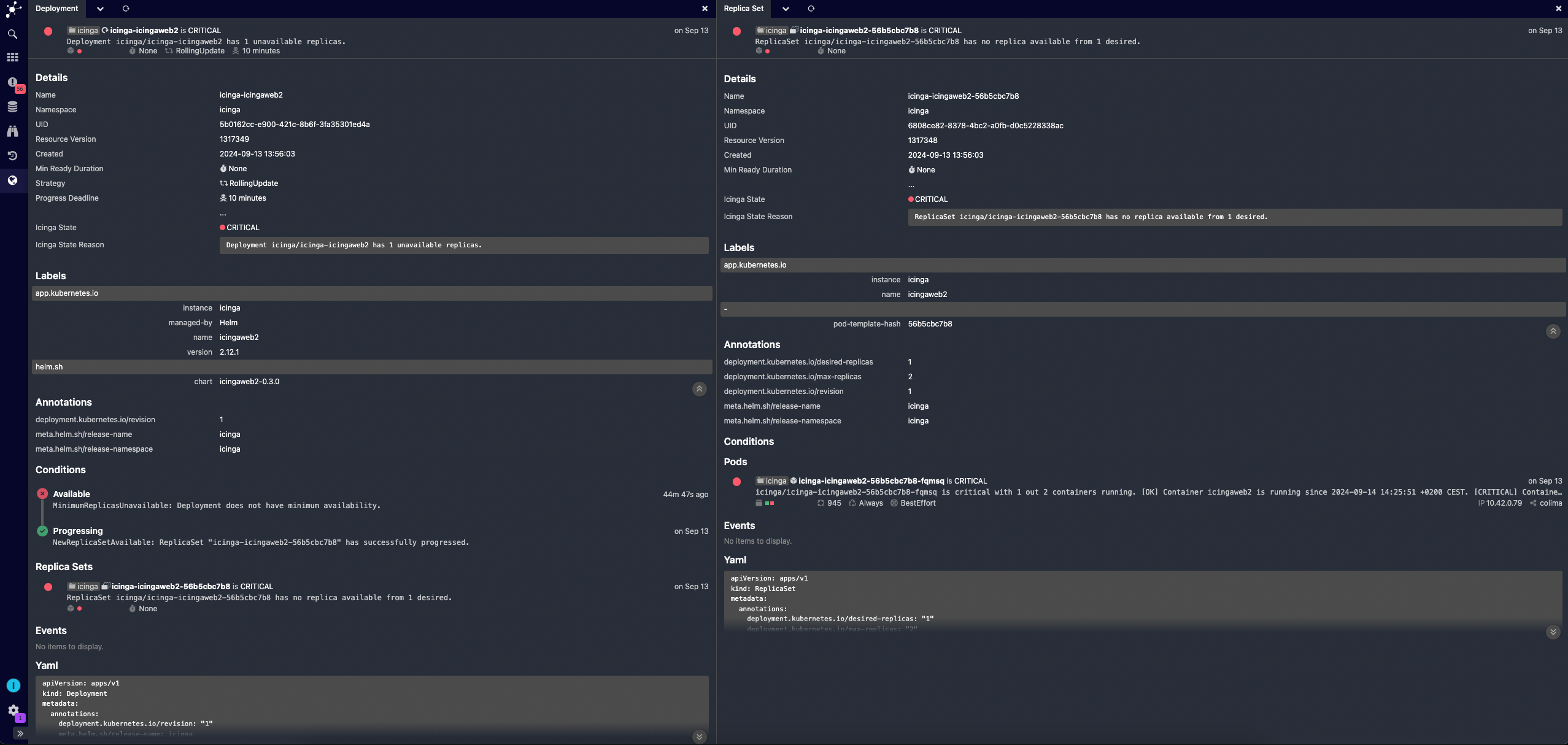Expand the YAML section on the Deployment panel
The width and height of the screenshot is (1568, 745).
point(699,736)
